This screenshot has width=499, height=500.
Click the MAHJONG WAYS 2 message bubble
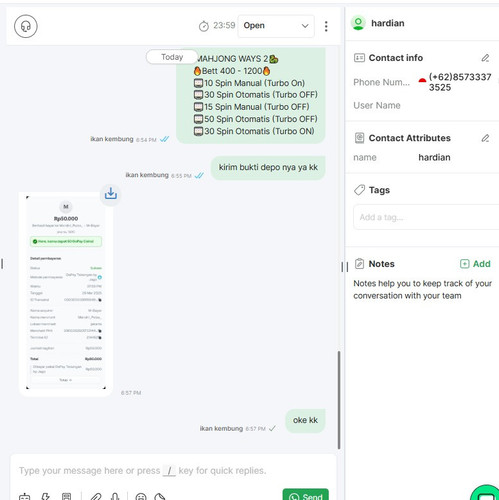coord(251,95)
